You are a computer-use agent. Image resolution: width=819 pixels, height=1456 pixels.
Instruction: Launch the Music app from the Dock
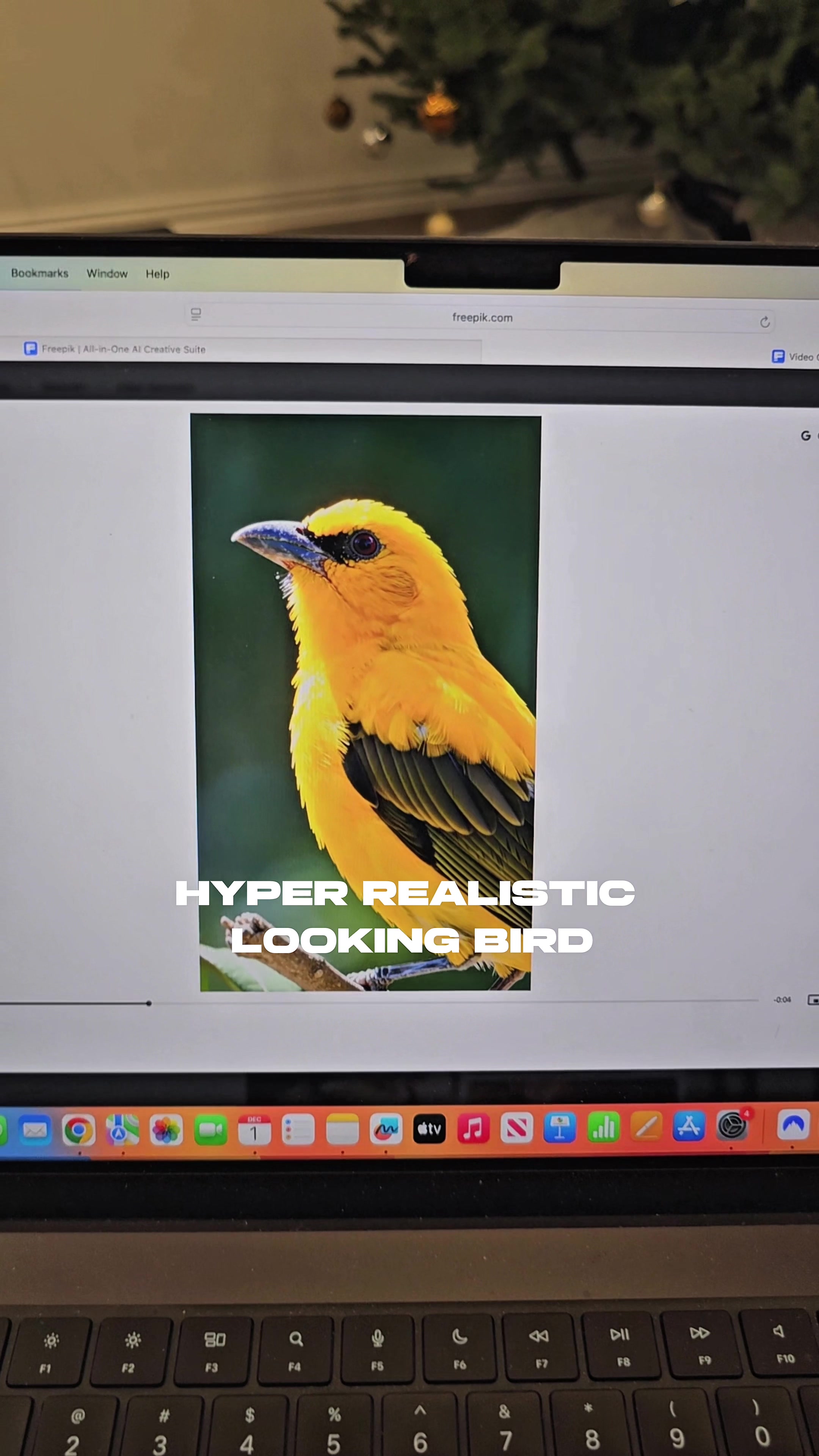(473, 1129)
